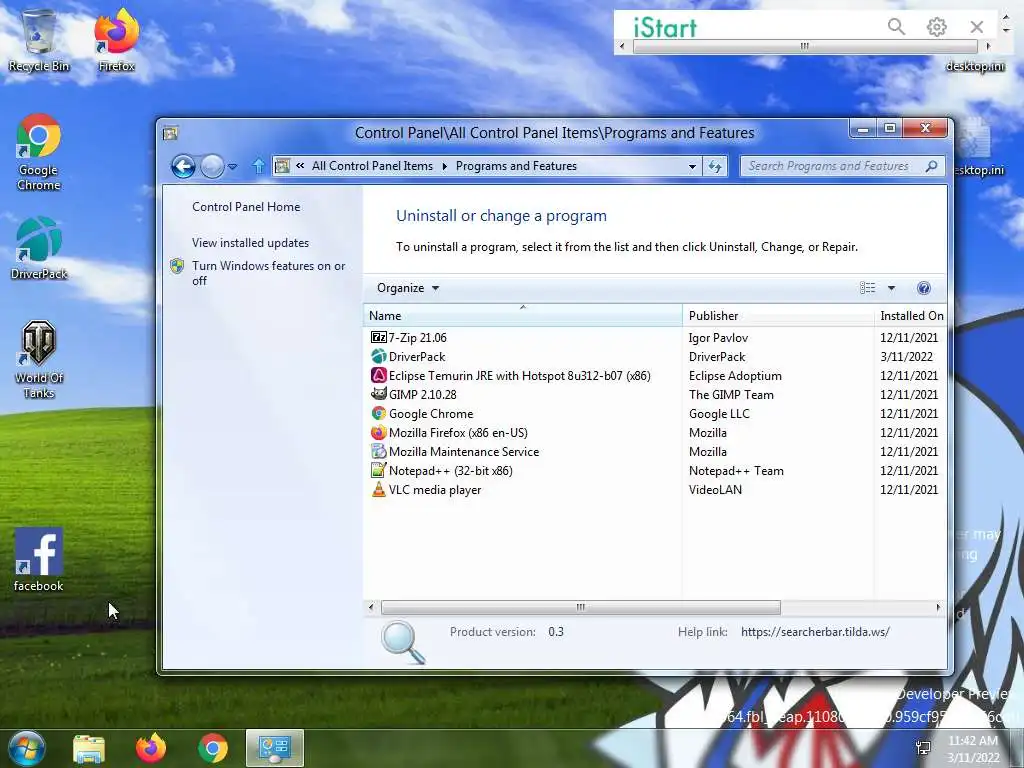
Task: Click the network icon in system tray
Action: (923, 748)
